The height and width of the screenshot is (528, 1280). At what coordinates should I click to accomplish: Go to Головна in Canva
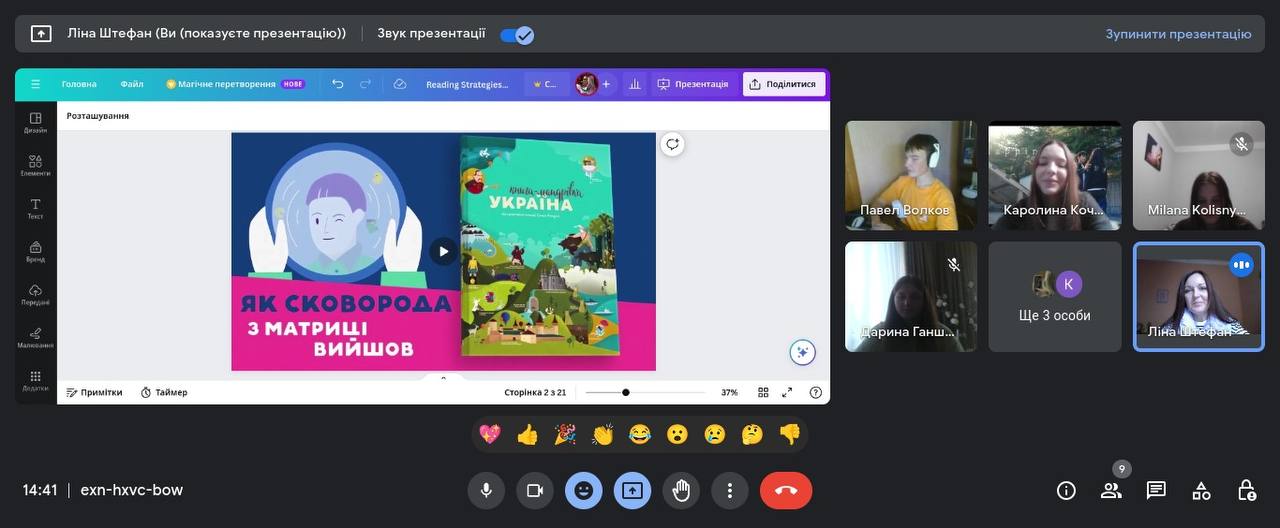(79, 84)
